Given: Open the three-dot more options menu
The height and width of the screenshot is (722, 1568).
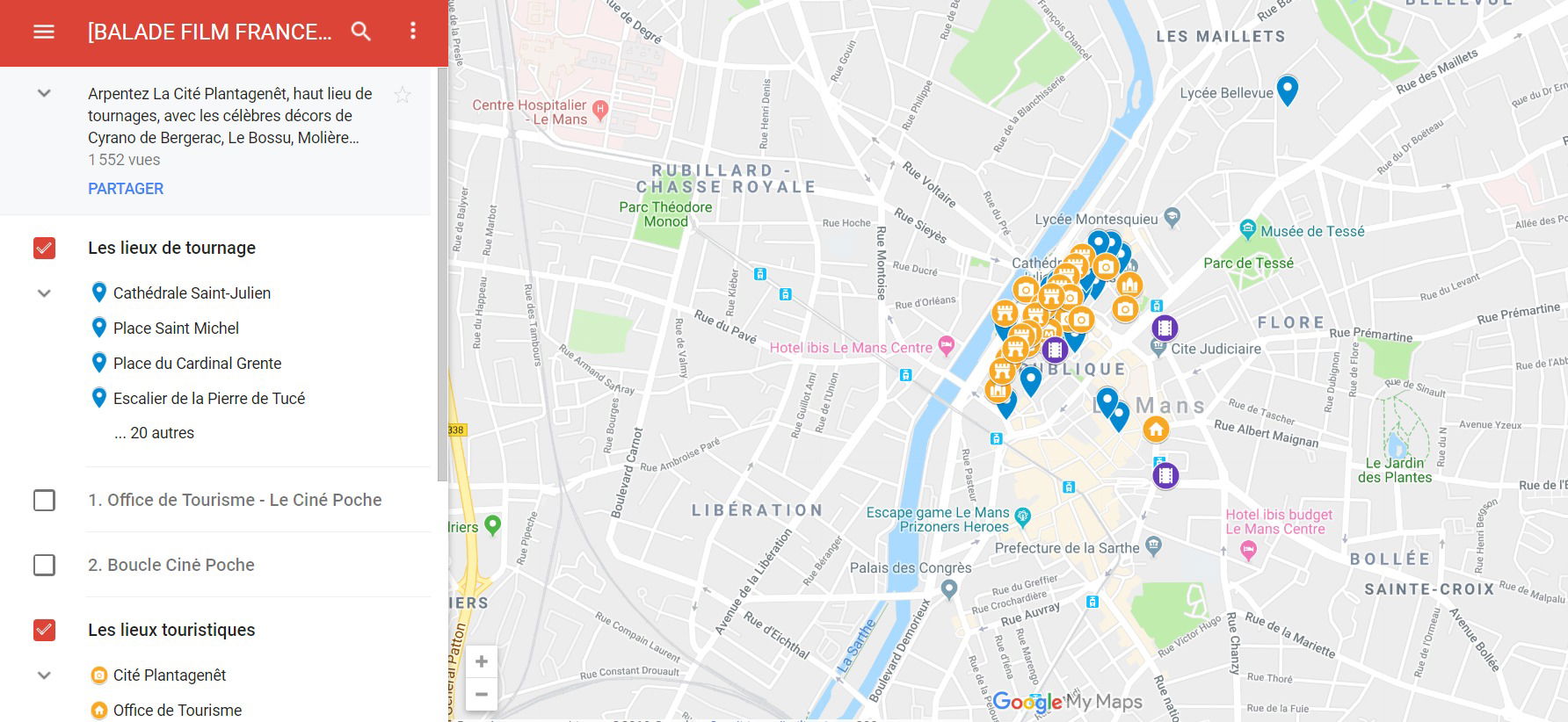Looking at the screenshot, I should tap(412, 32).
